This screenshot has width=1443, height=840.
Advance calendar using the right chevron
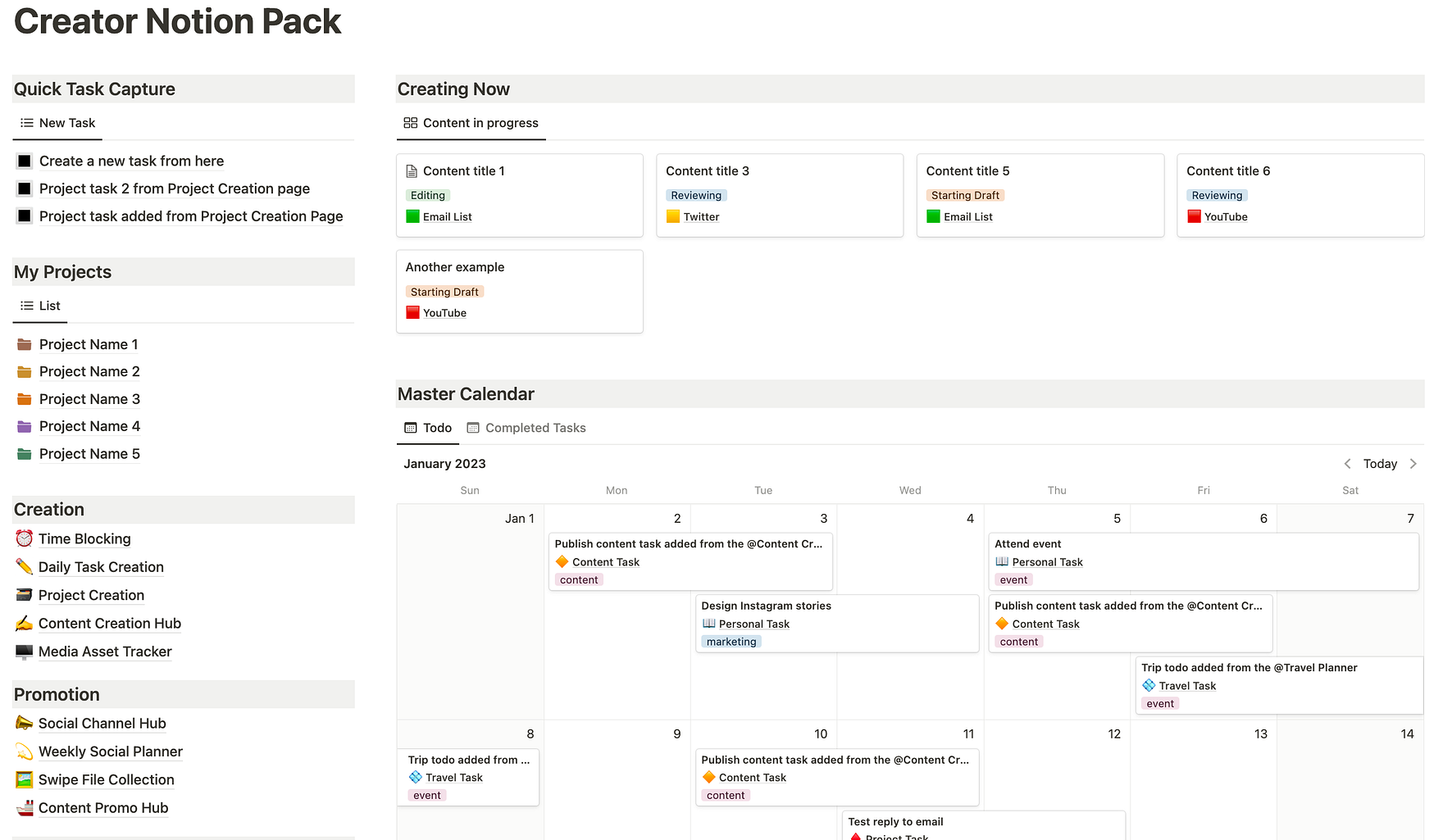(x=1413, y=464)
